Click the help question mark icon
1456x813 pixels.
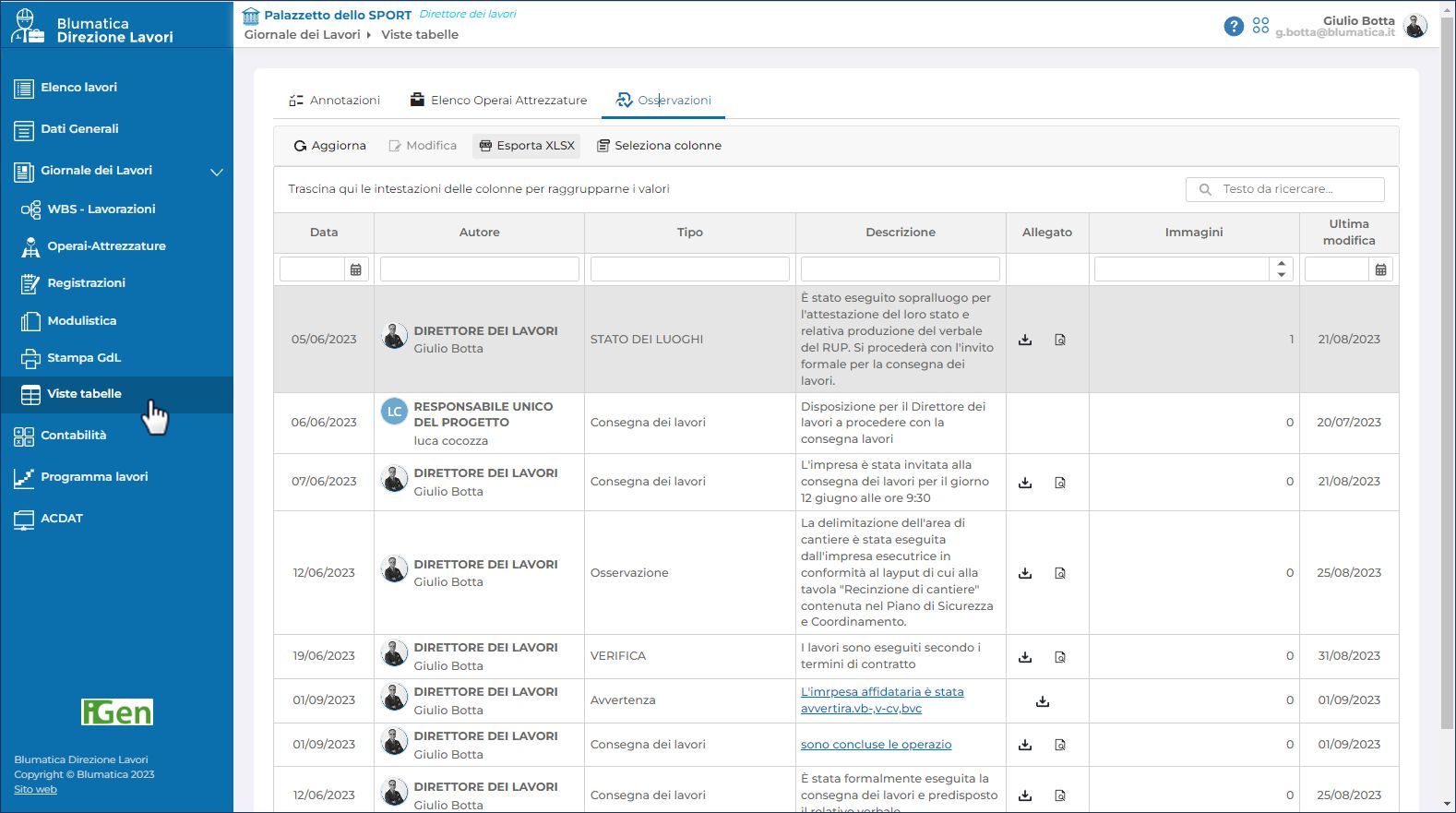click(1233, 26)
